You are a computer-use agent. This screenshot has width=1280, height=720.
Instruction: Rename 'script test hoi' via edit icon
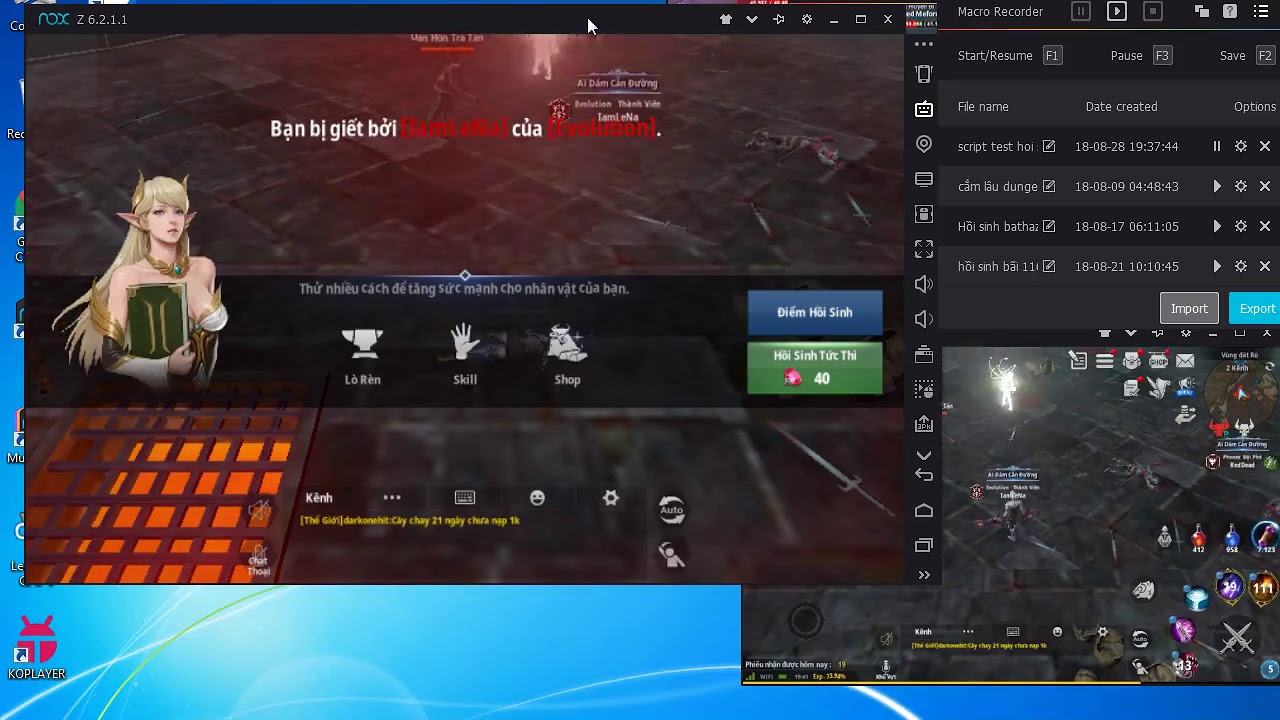pos(1049,146)
